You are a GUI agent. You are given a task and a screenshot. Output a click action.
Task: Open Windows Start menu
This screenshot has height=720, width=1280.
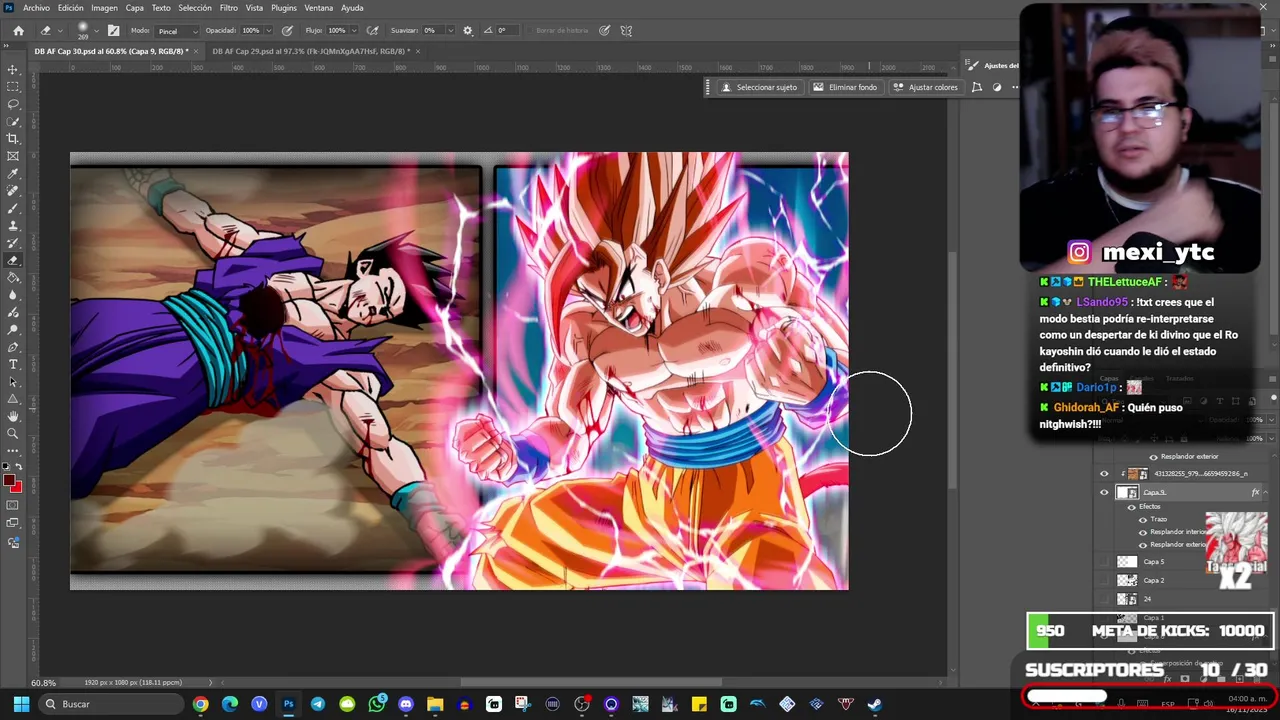point(21,704)
